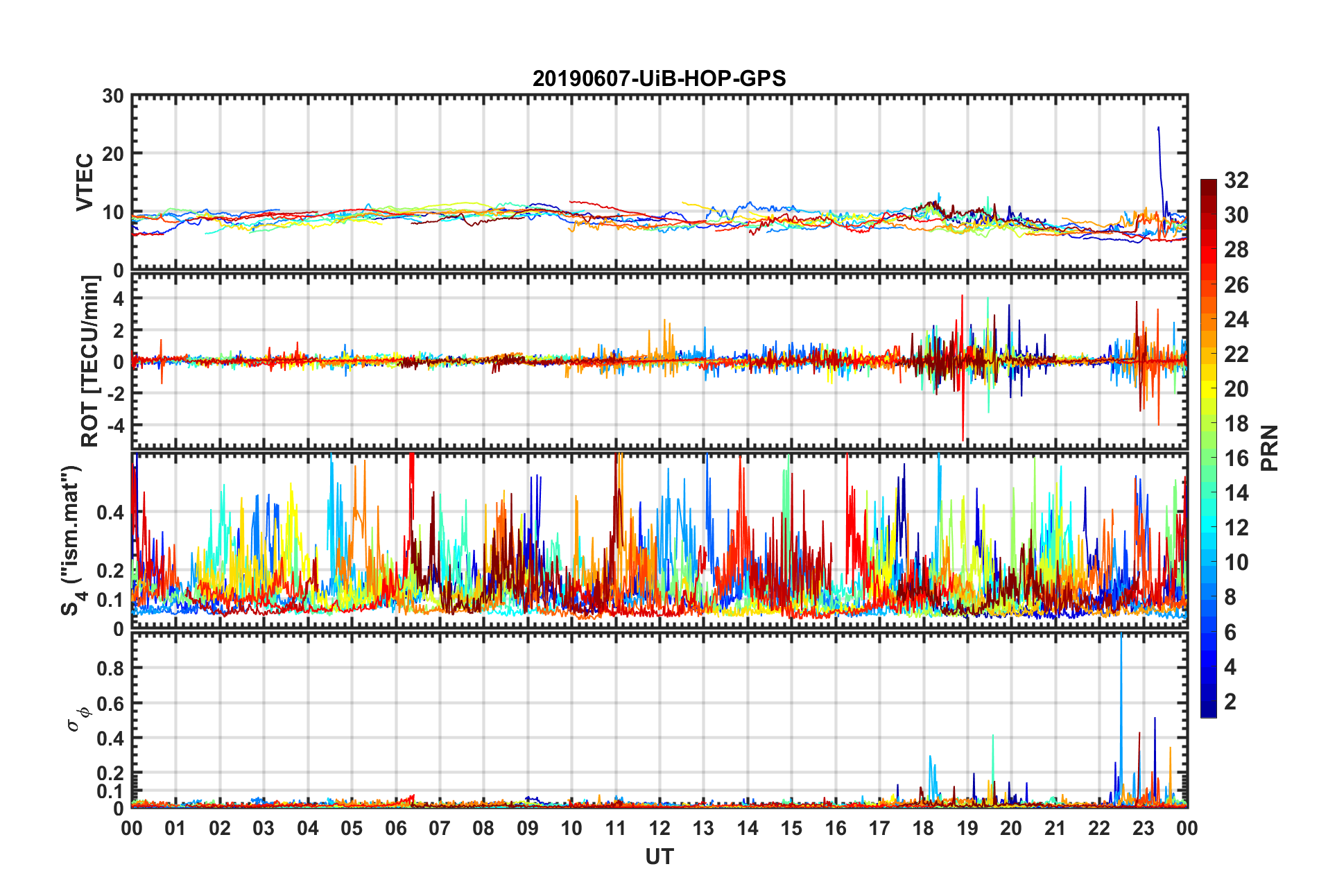Click the colorbar tick label 16
The width and height of the screenshot is (1319, 896).
pyautogui.click(x=1236, y=458)
